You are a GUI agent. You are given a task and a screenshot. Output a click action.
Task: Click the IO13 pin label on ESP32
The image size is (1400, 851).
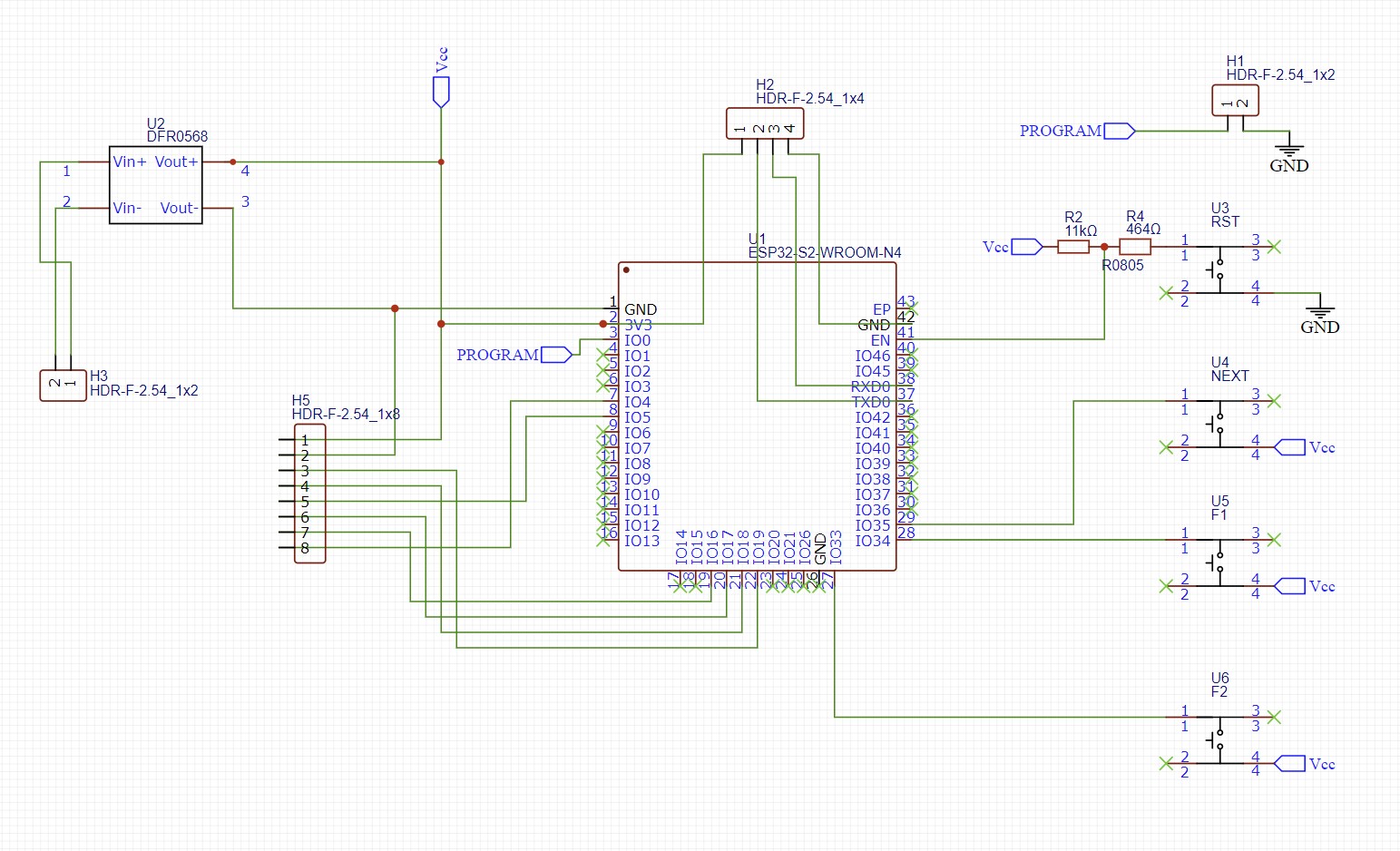point(641,541)
